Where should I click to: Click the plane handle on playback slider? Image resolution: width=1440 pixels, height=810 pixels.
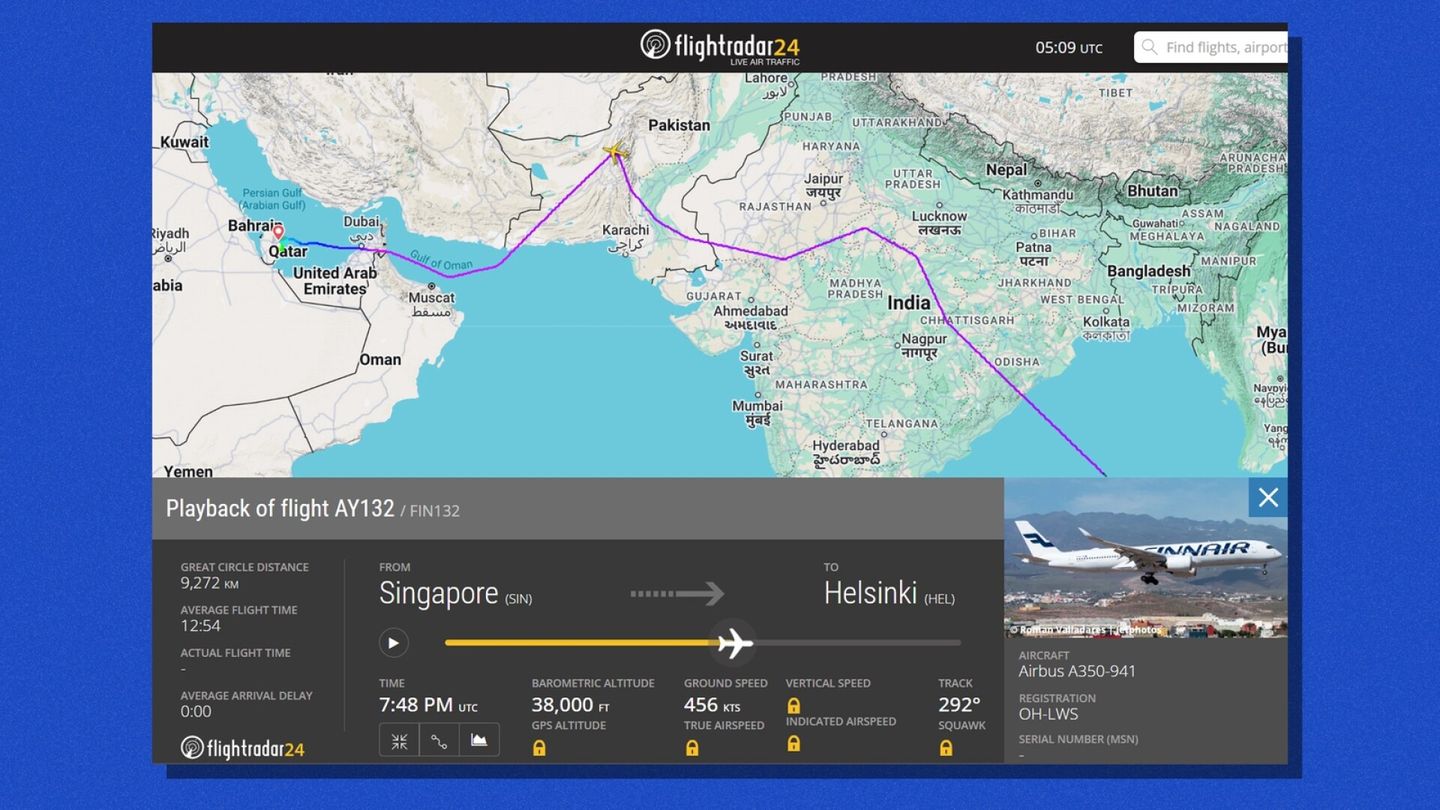tap(734, 643)
